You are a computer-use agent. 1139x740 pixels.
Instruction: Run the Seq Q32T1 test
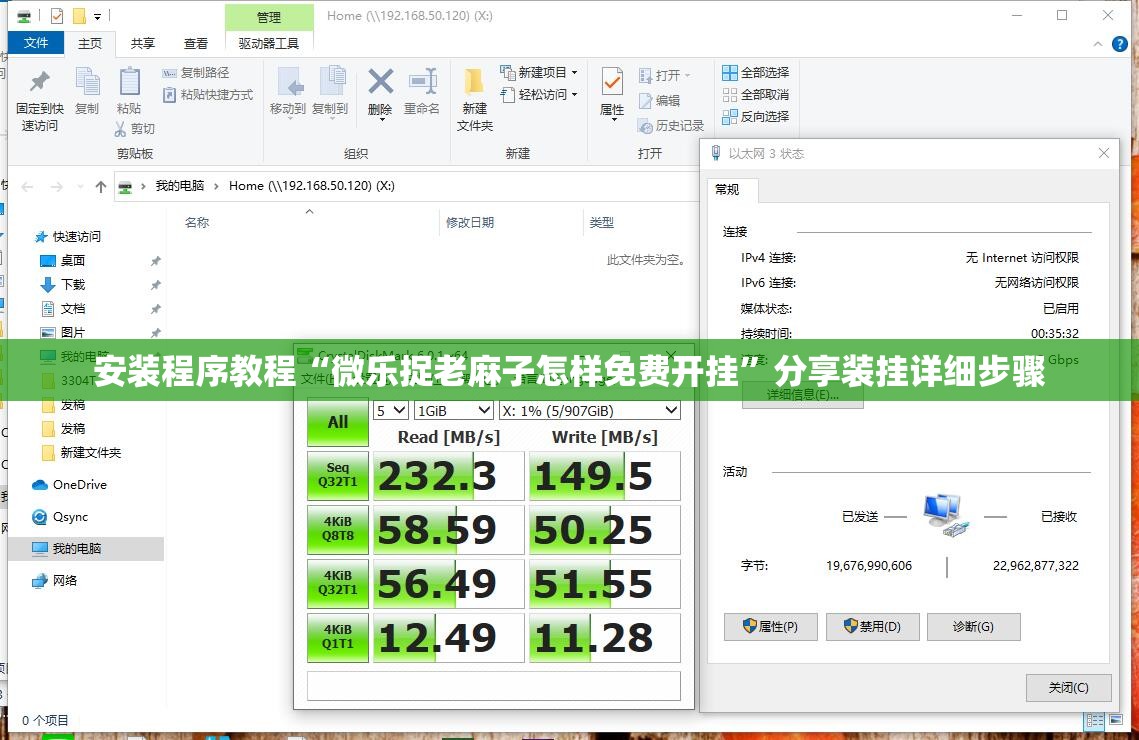point(338,476)
